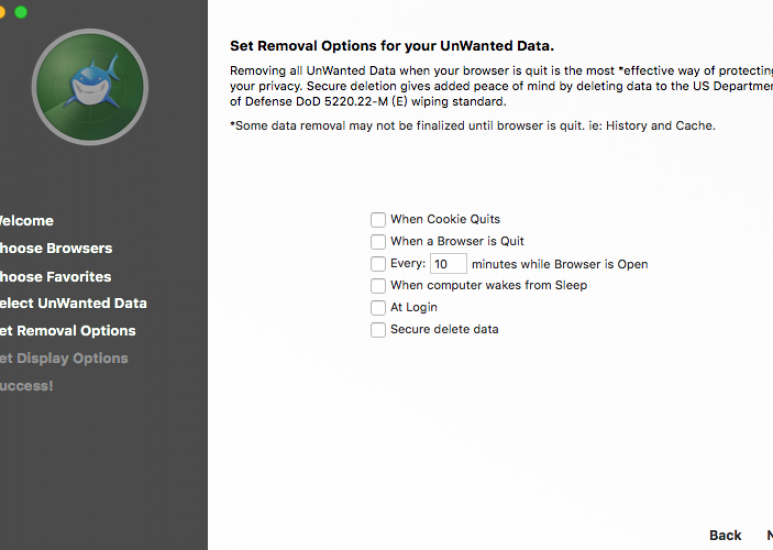This screenshot has width=773, height=550.
Task: Tick When a Browser is Quit
Action: tap(378, 241)
